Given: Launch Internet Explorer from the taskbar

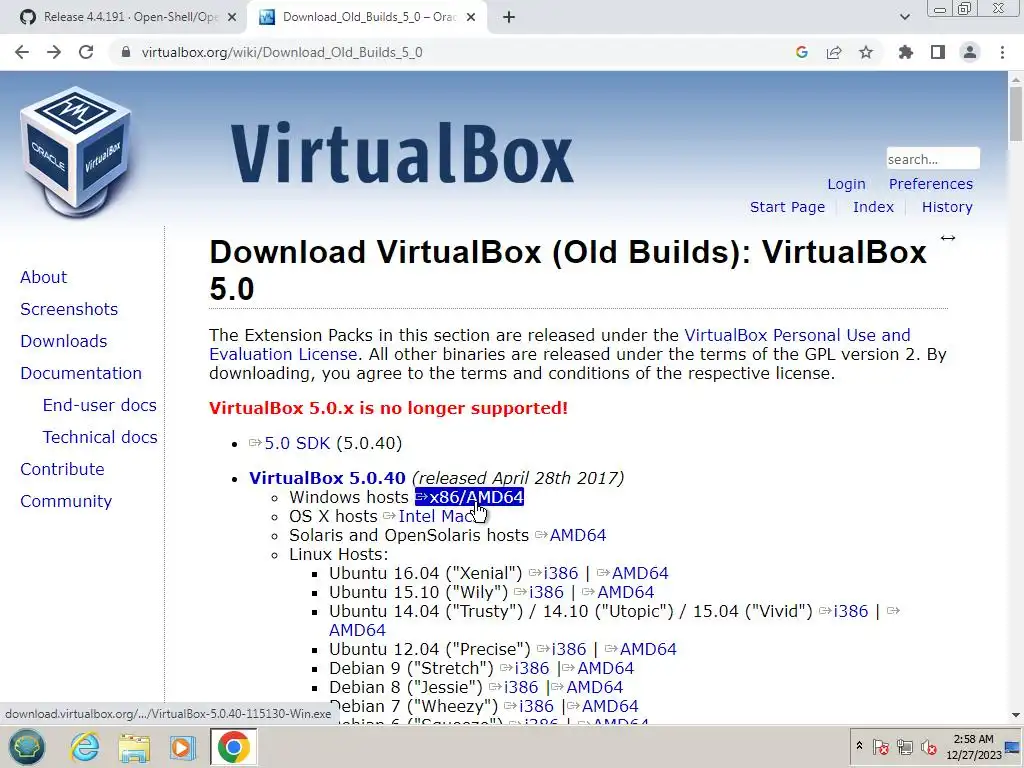Looking at the screenshot, I should [86, 746].
